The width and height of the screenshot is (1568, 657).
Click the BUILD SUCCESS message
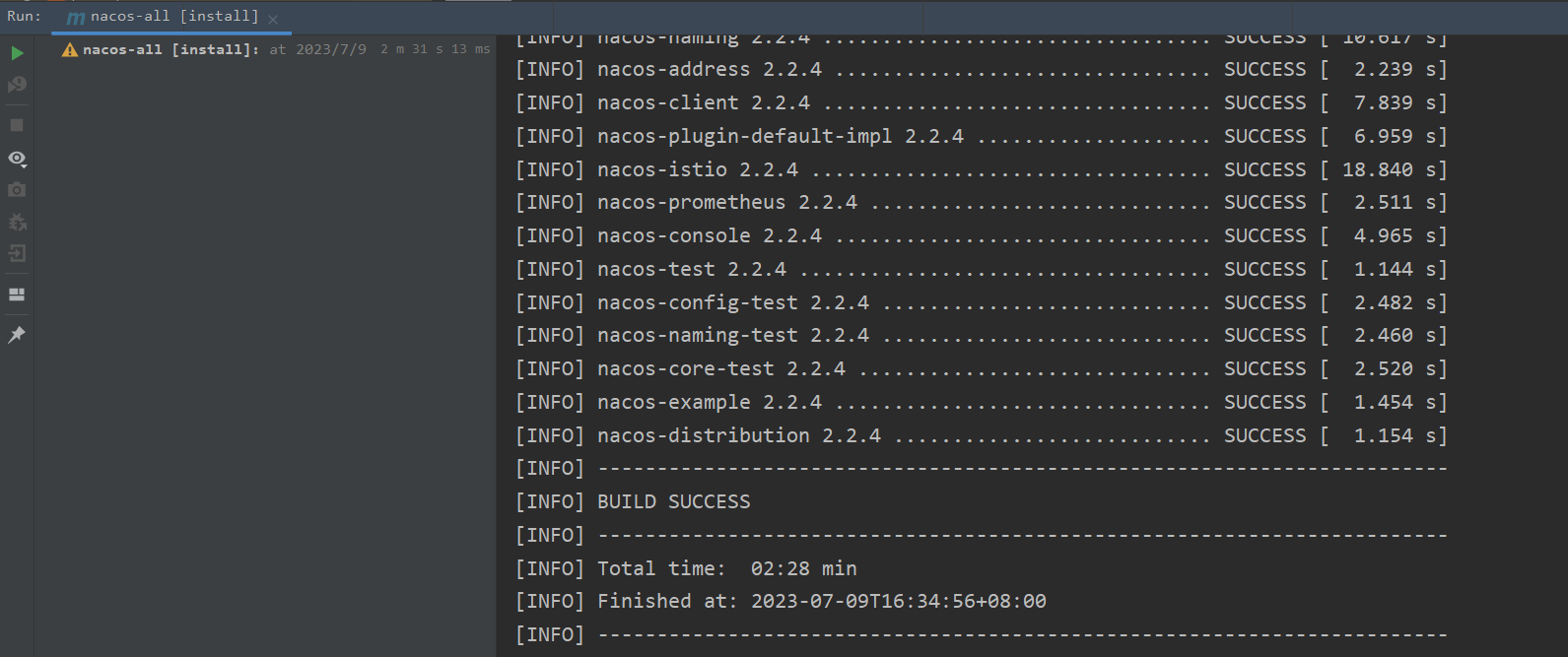673,501
